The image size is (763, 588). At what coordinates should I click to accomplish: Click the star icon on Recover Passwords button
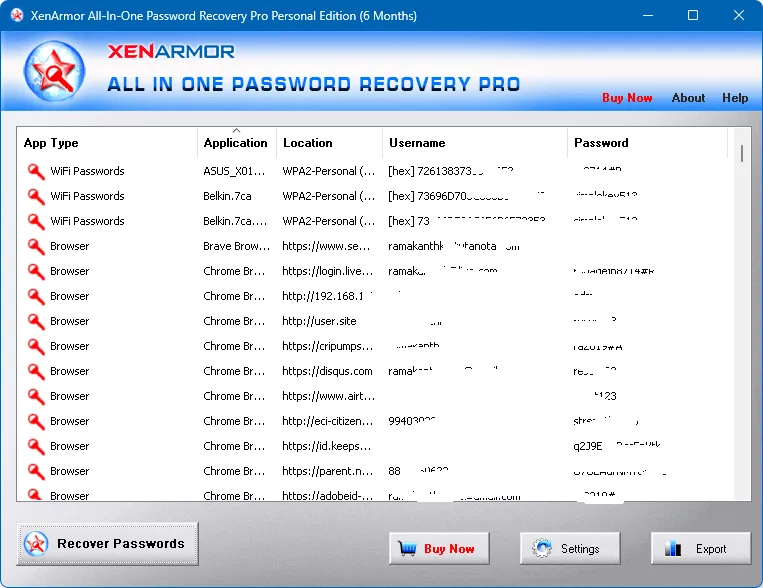37,544
